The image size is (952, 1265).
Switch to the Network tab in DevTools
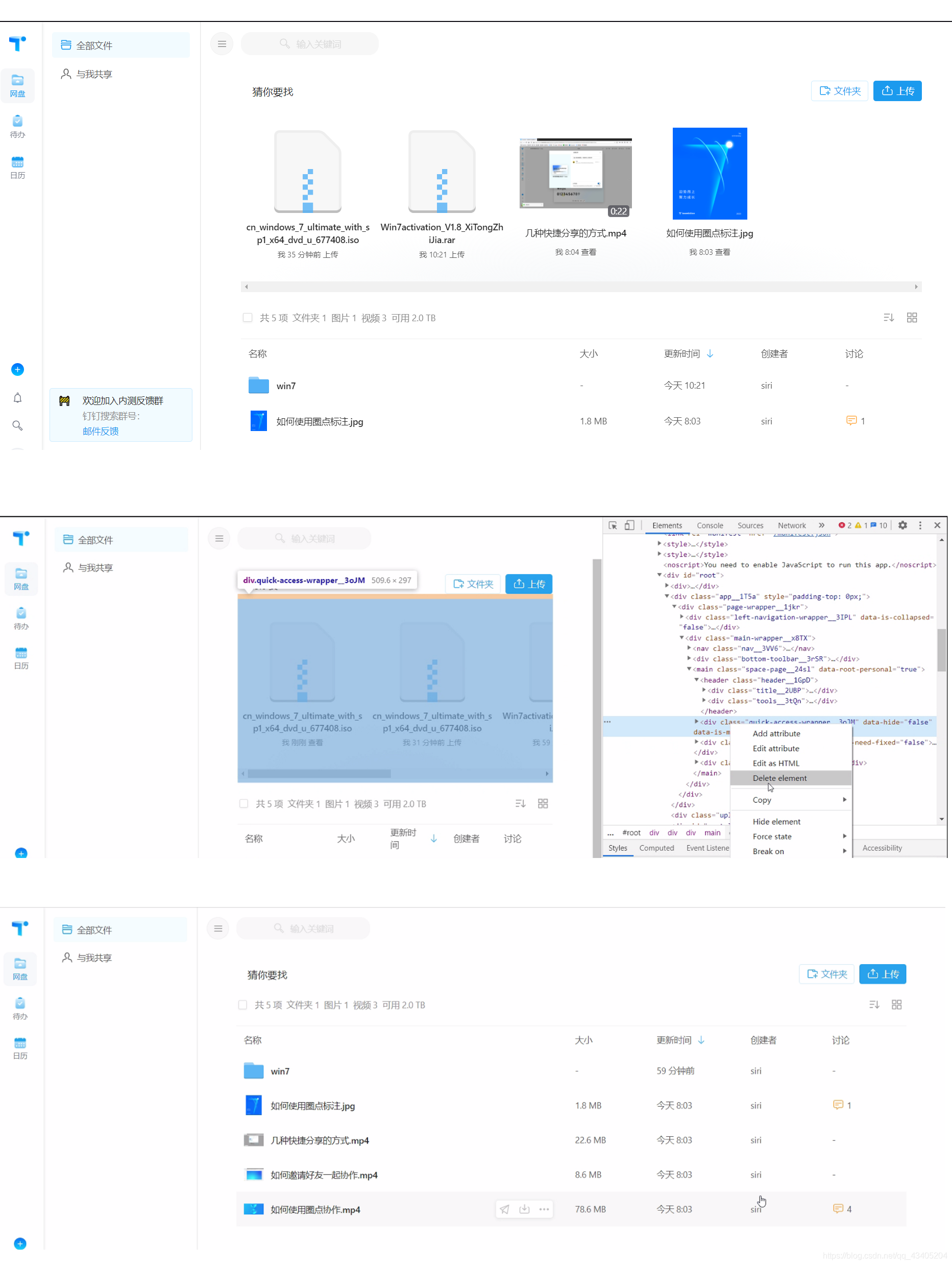791,525
